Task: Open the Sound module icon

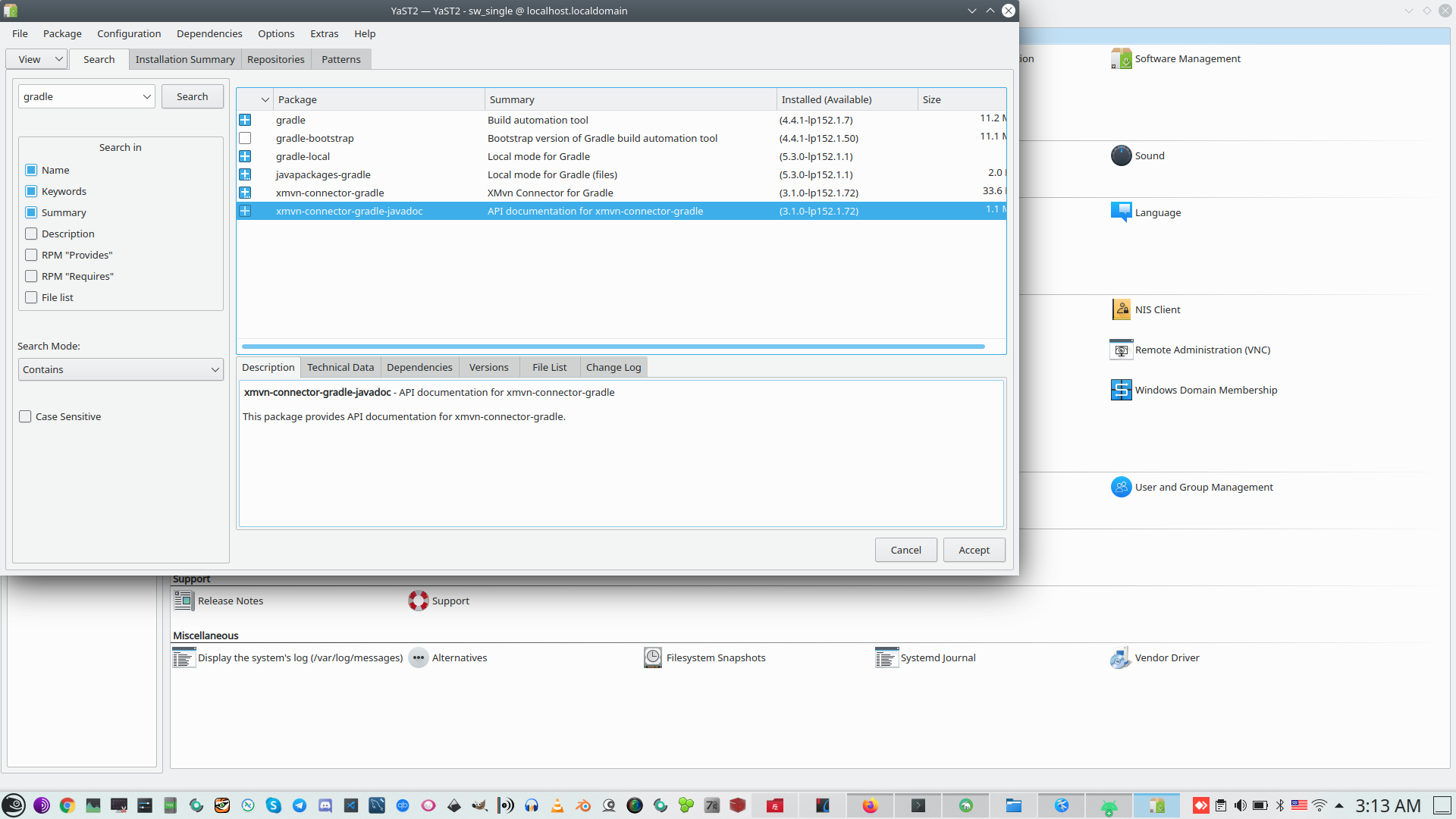Action: [x=1121, y=155]
